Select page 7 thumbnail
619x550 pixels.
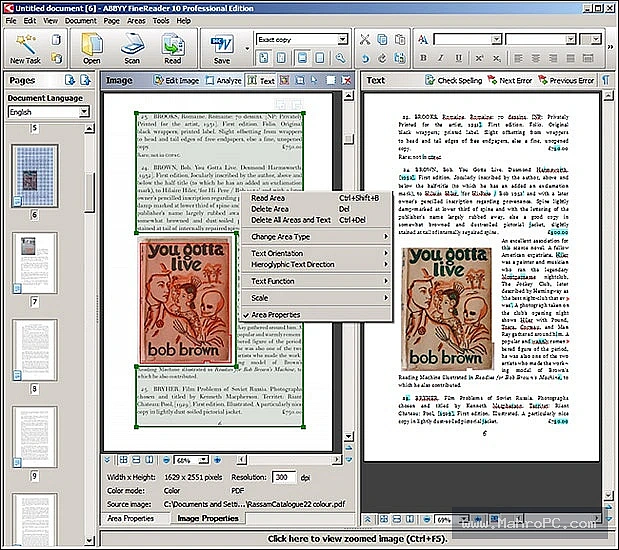point(35,263)
